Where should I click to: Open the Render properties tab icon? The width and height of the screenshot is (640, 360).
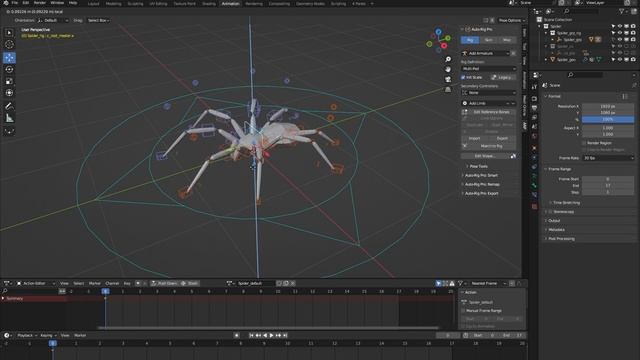tap(534, 98)
